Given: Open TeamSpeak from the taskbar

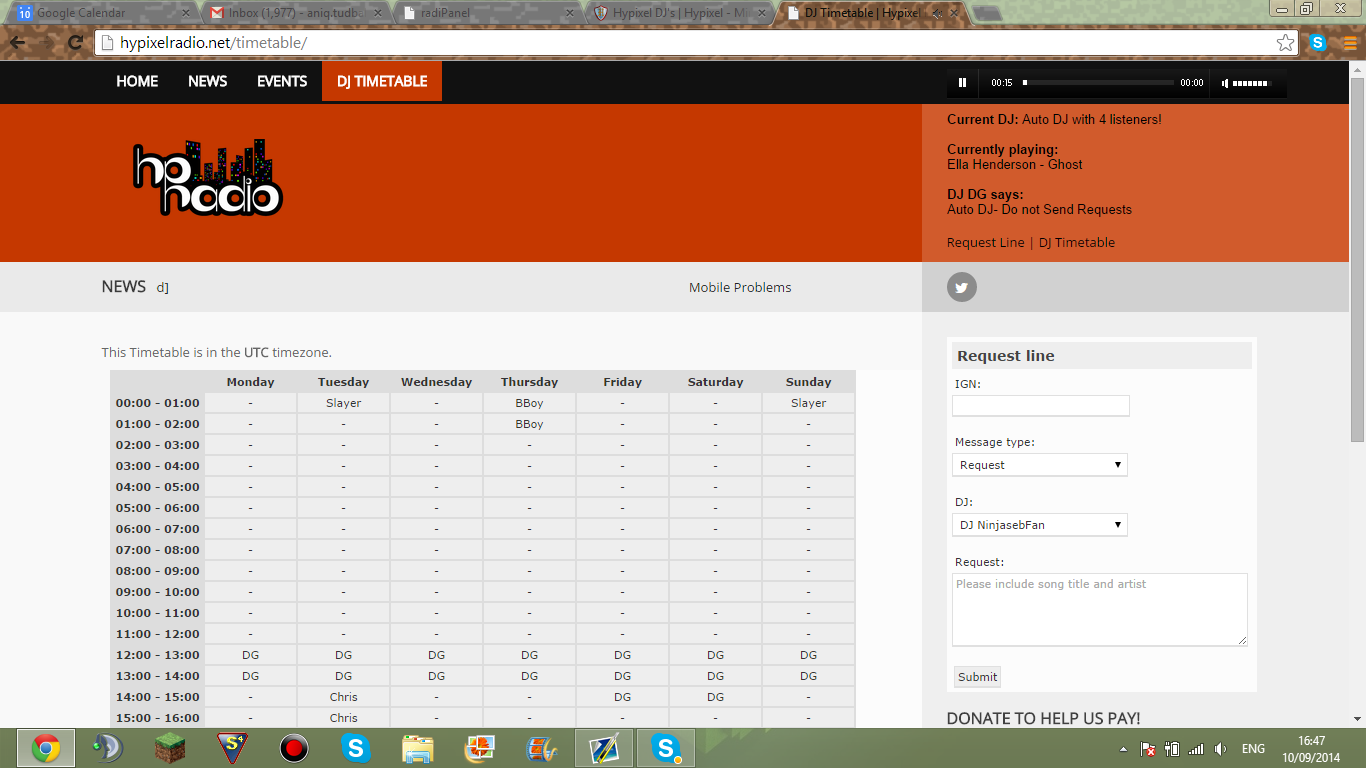Looking at the screenshot, I should click(x=107, y=748).
